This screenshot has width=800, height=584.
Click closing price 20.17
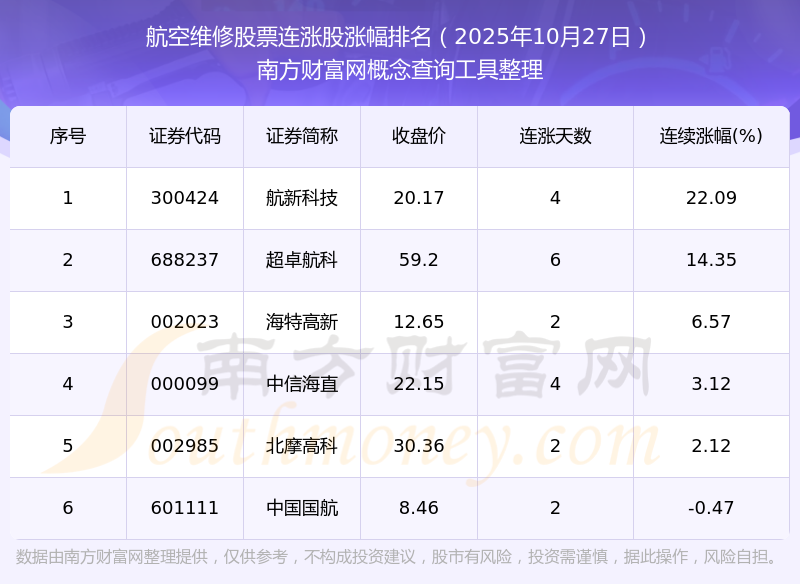[x=418, y=198]
